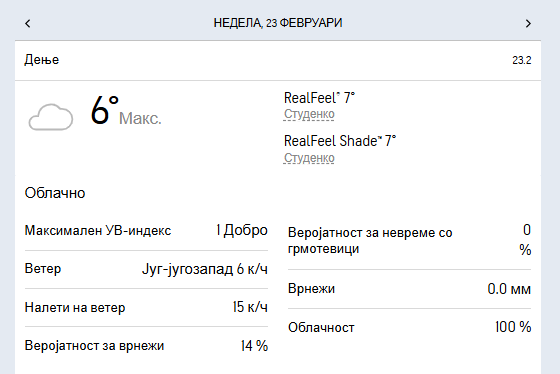Select the Налети на ветер row
The height and width of the screenshot is (374, 560).
tap(146, 307)
